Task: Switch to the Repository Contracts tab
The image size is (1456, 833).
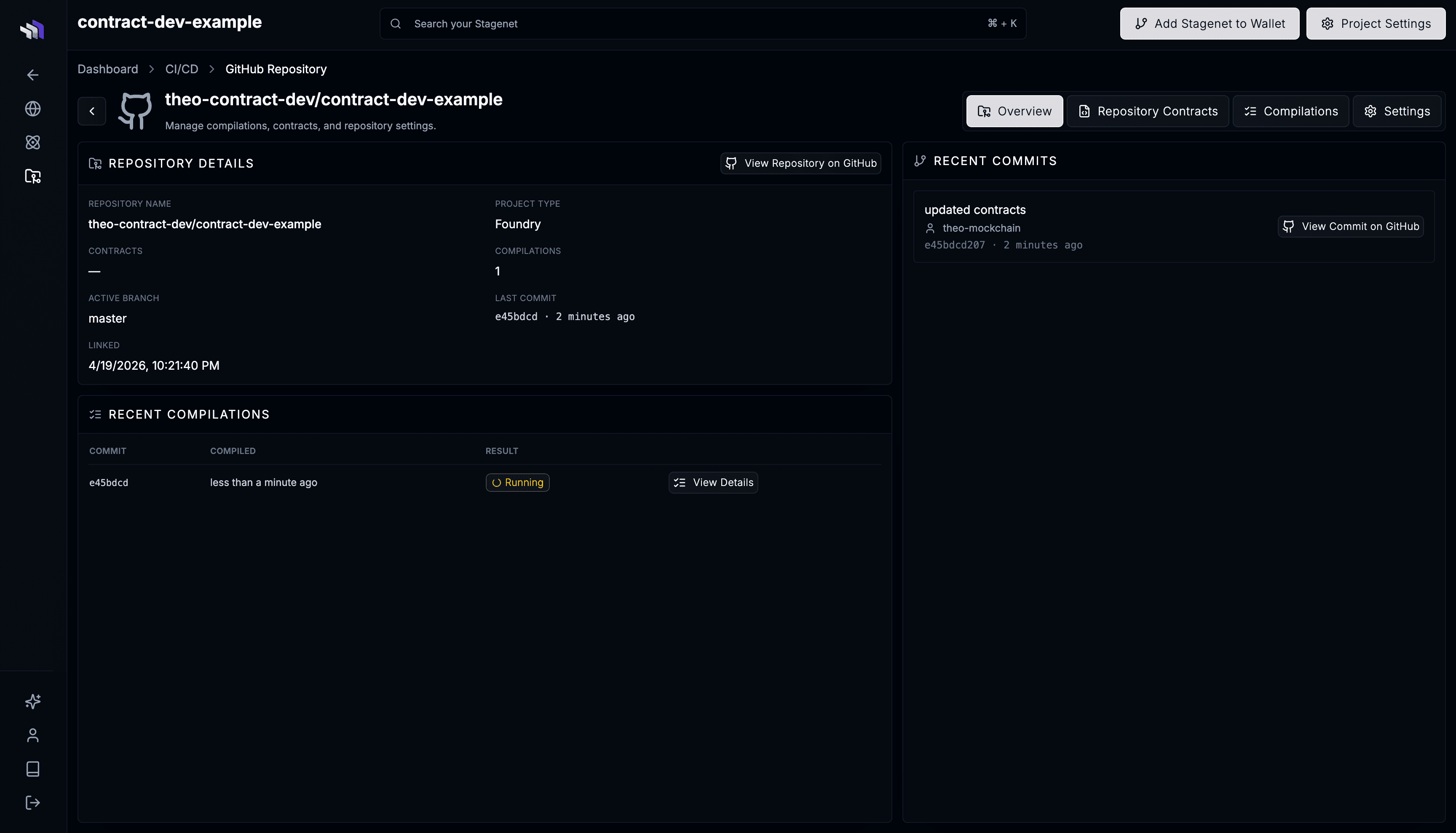Action: tap(1147, 111)
